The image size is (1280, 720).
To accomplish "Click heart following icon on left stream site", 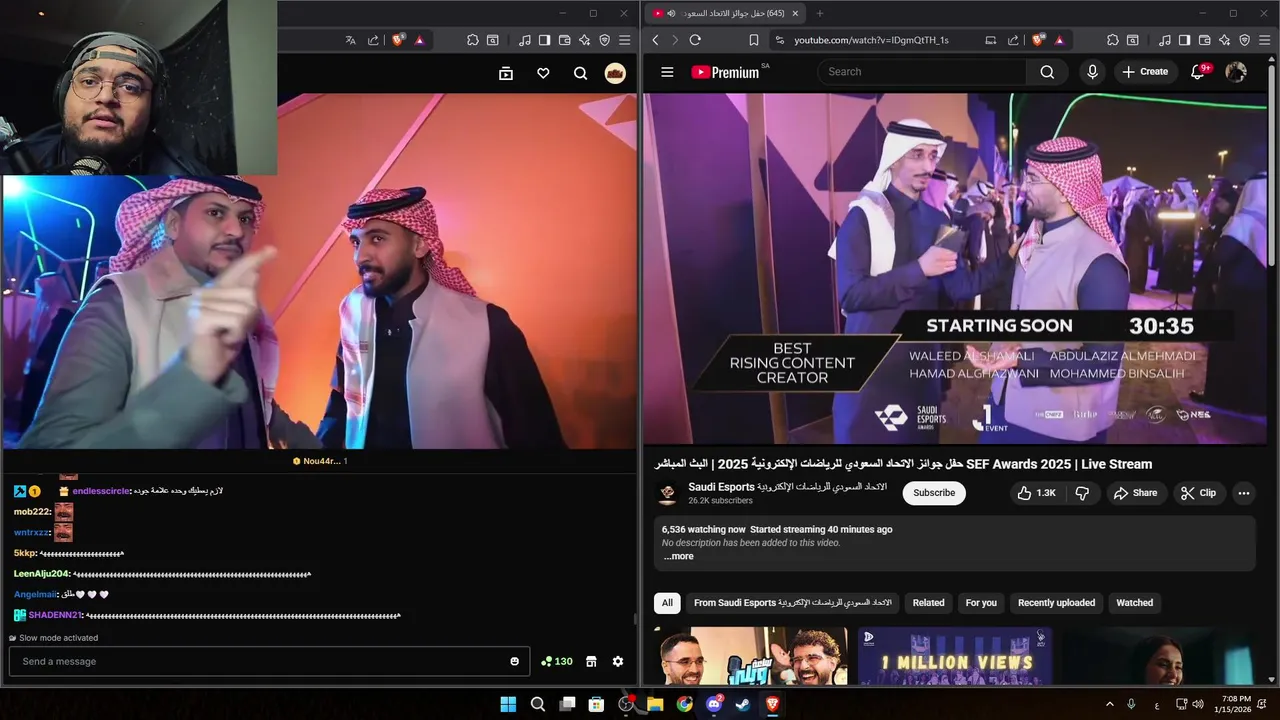I will coord(543,73).
